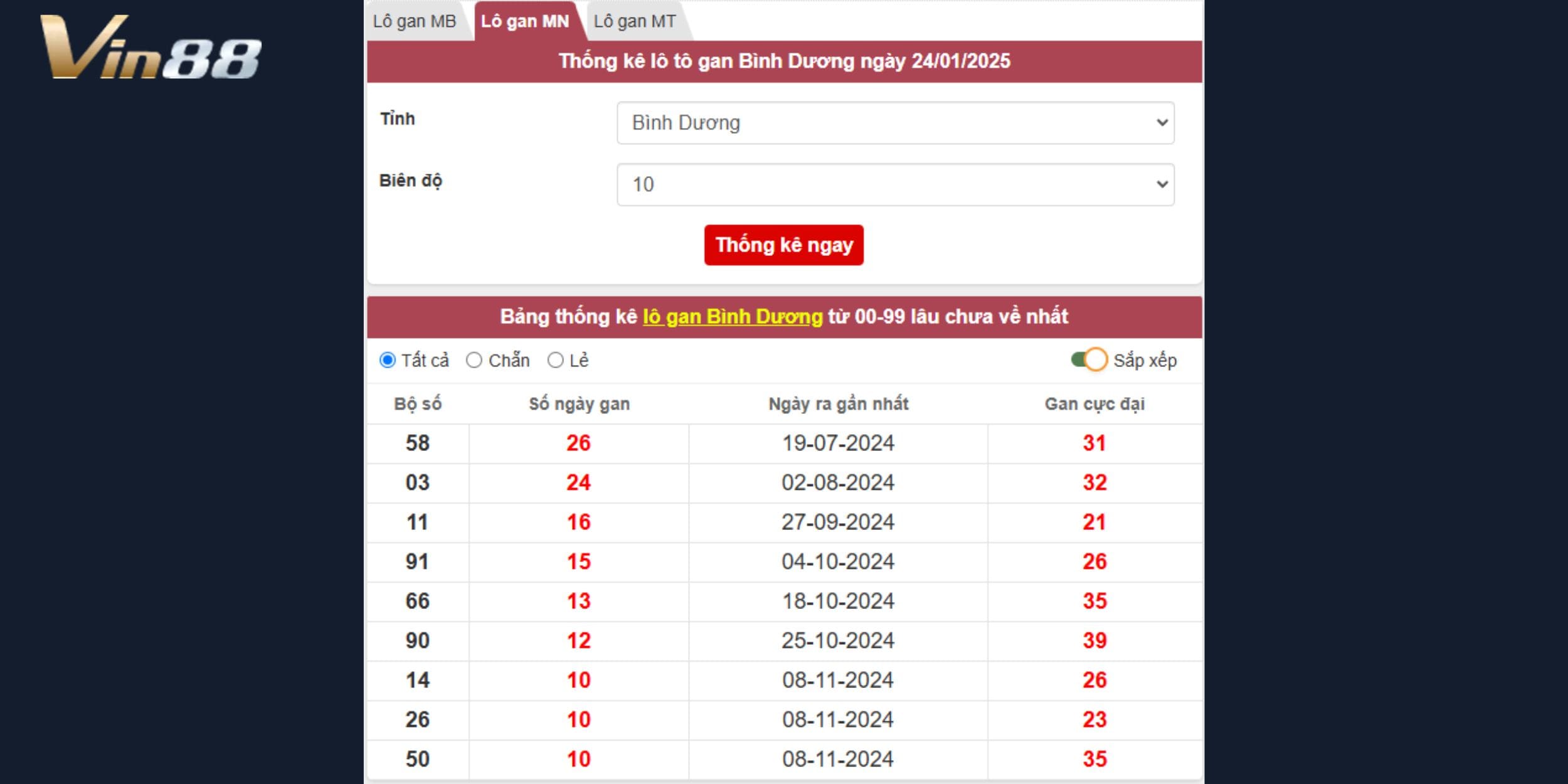Expand the Biên độ dropdown set to 10

point(896,184)
